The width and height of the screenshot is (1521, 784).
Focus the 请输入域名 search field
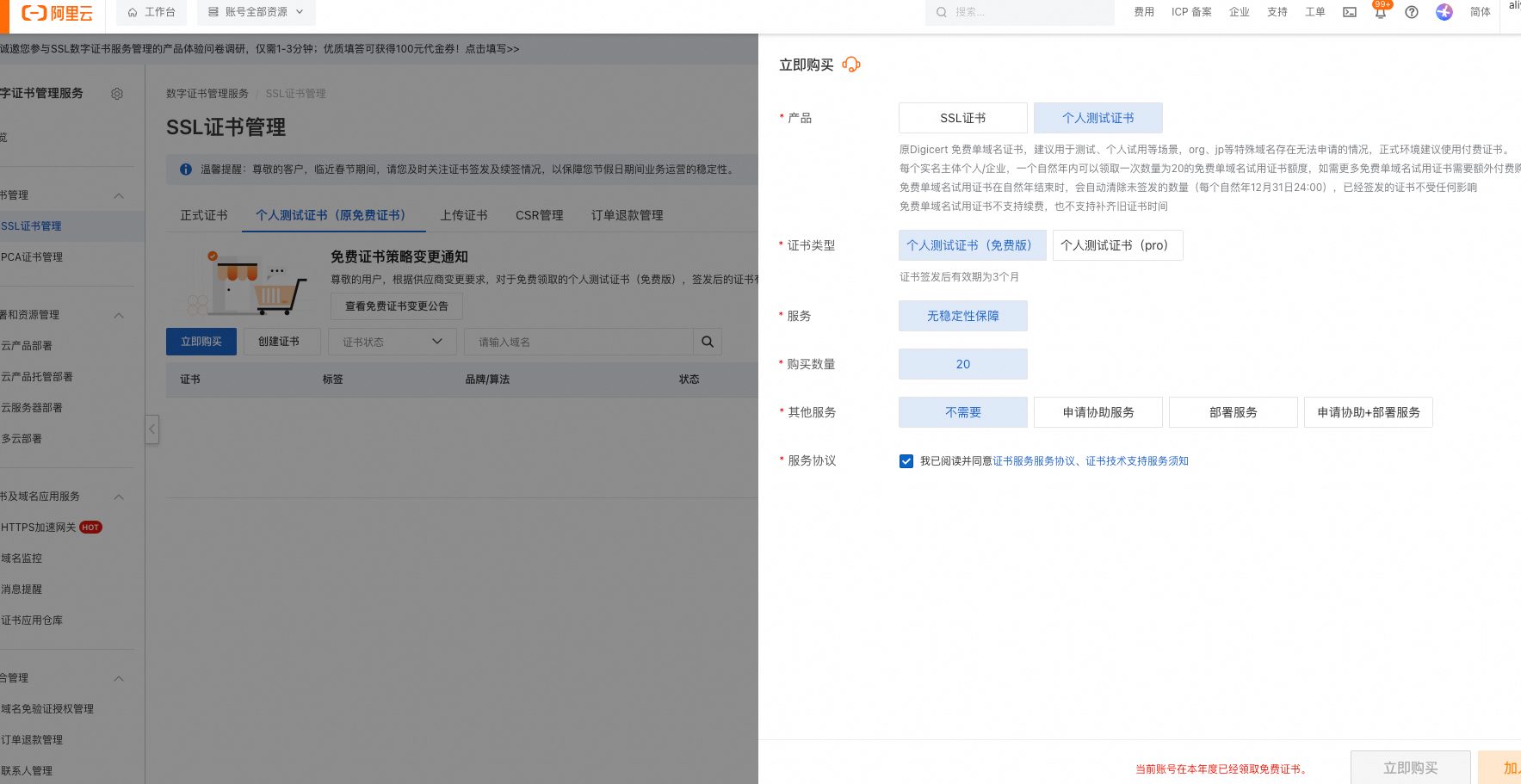578,342
